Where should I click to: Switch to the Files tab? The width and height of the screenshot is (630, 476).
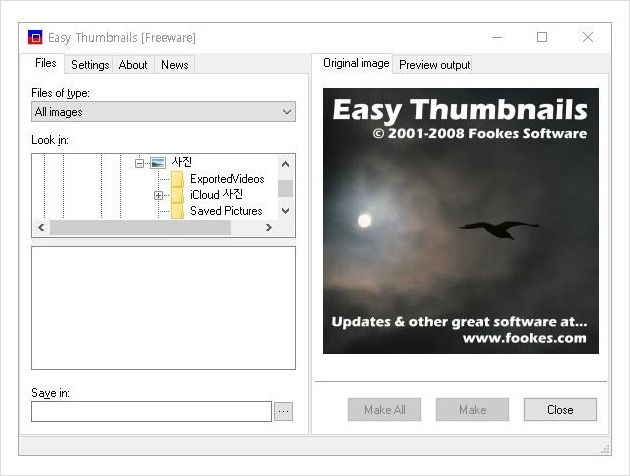(45, 63)
